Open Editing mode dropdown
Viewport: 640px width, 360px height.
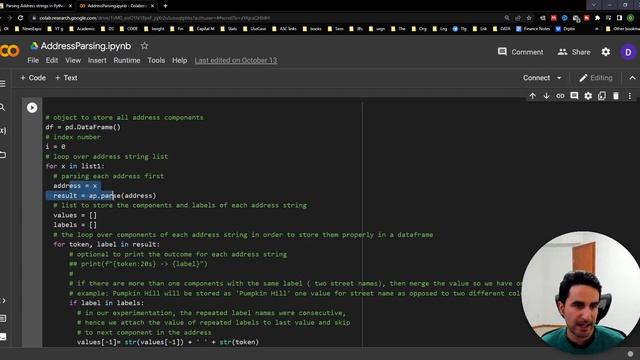click(x=596, y=78)
